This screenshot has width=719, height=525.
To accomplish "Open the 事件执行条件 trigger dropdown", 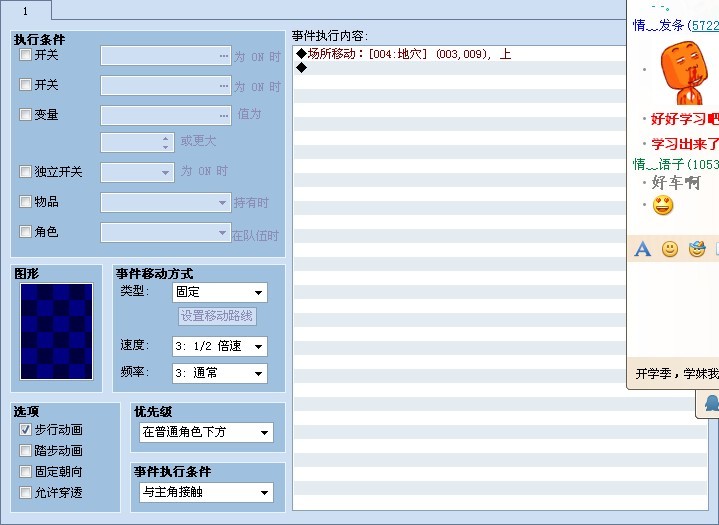I will (x=206, y=492).
